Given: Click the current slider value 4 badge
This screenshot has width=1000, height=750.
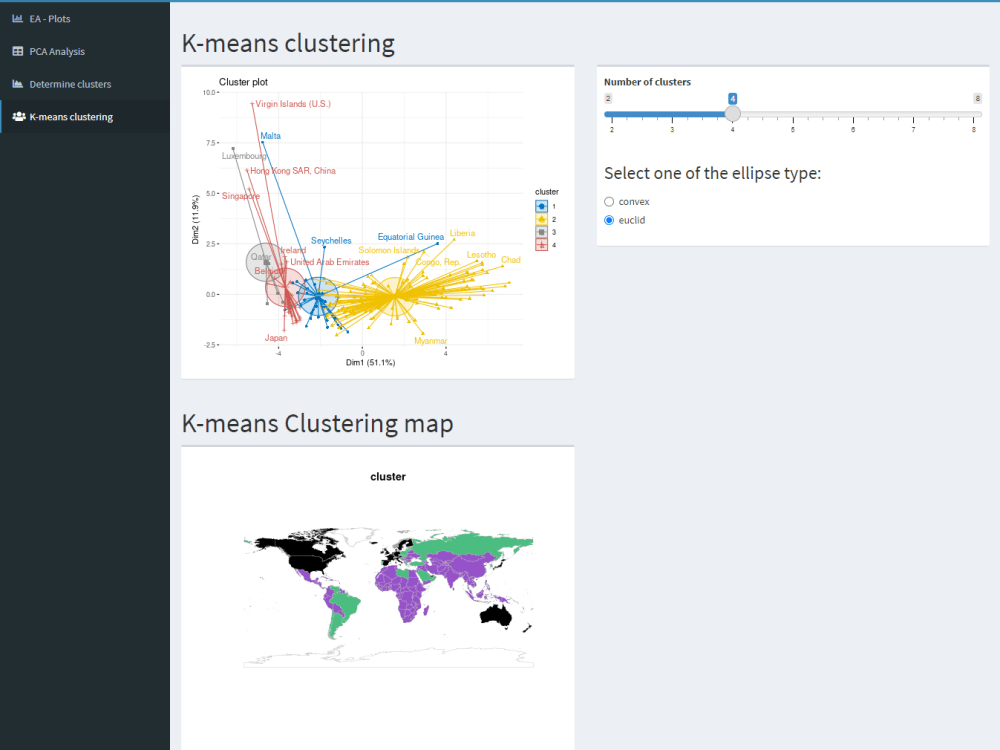Looking at the screenshot, I should tap(733, 98).
